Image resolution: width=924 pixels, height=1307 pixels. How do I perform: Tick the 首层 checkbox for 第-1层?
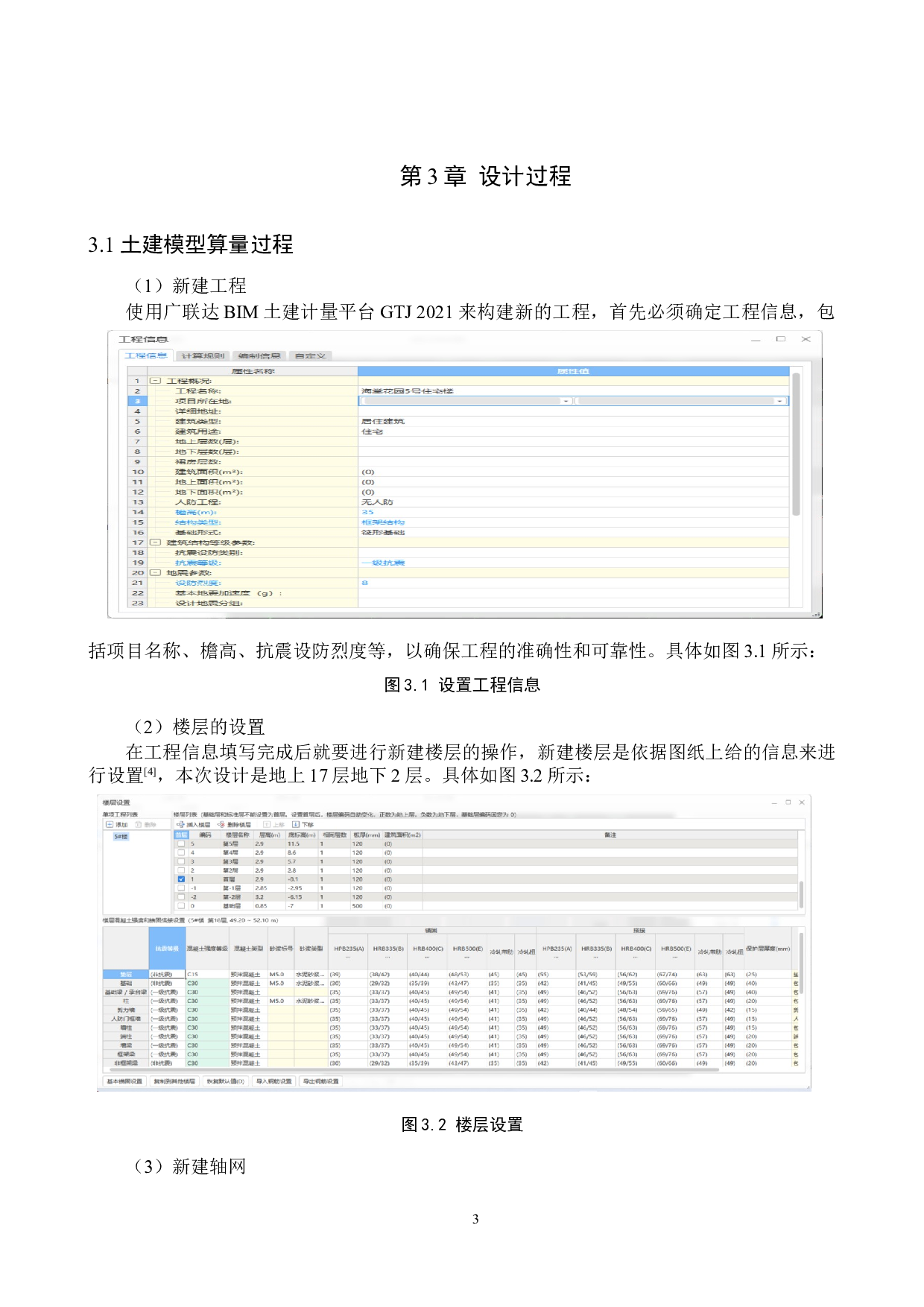click(181, 888)
